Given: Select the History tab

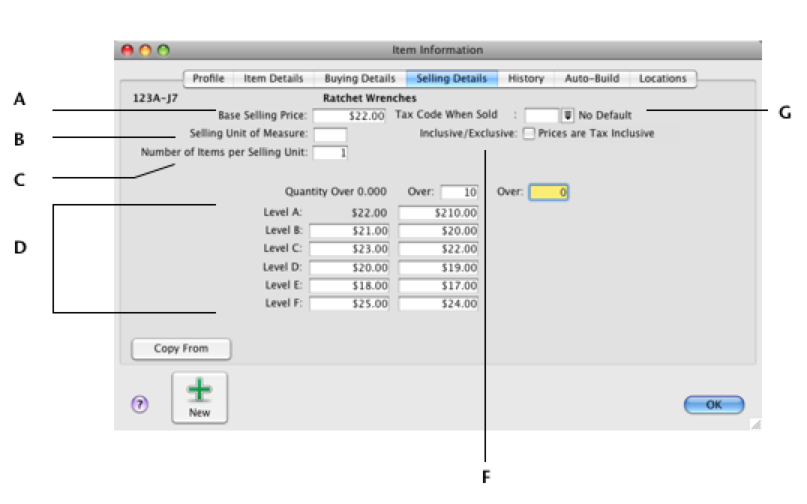Looking at the screenshot, I should coord(525,78).
